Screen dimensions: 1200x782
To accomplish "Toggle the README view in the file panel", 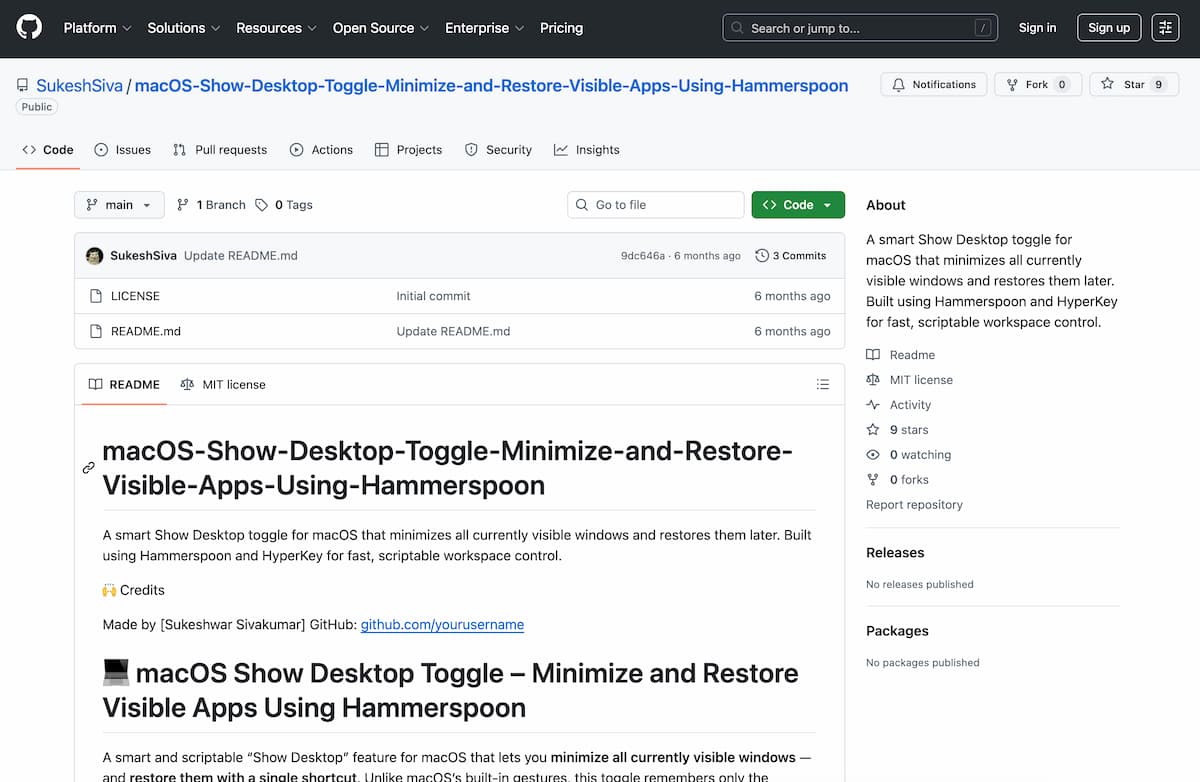I will point(123,384).
